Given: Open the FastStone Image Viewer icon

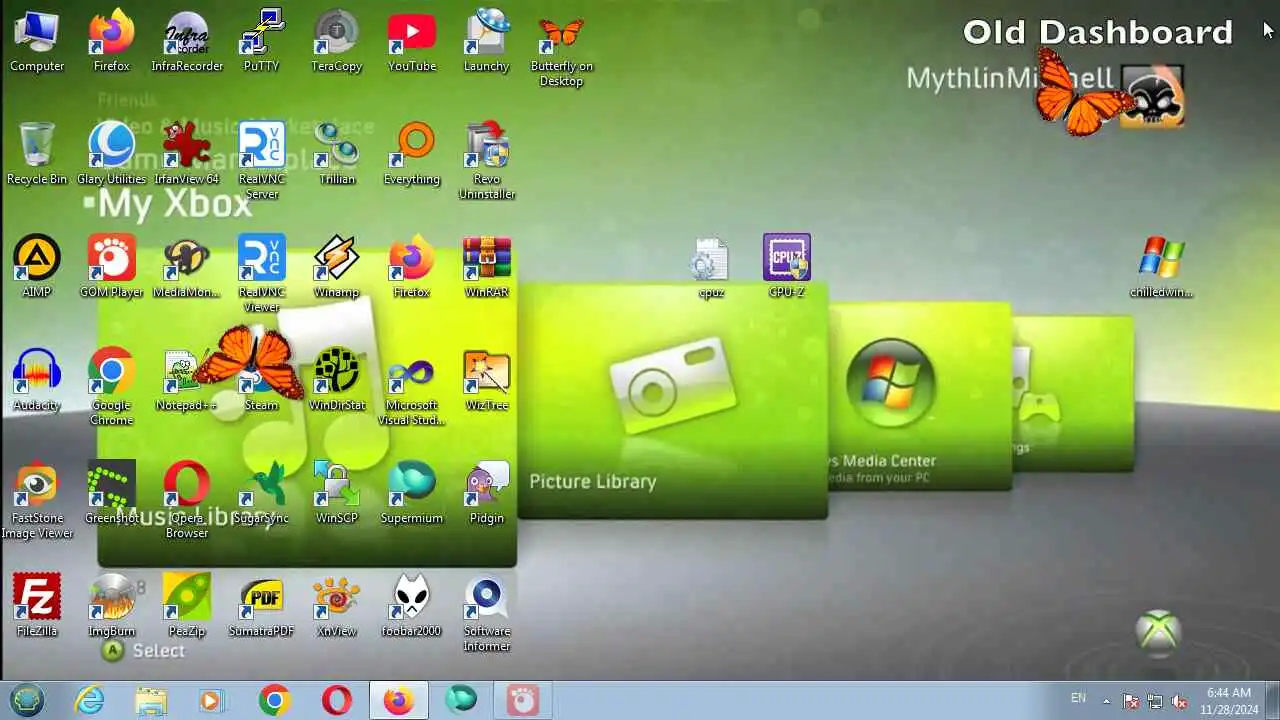Looking at the screenshot, I should pyautogui.click(x=37, y=500).
